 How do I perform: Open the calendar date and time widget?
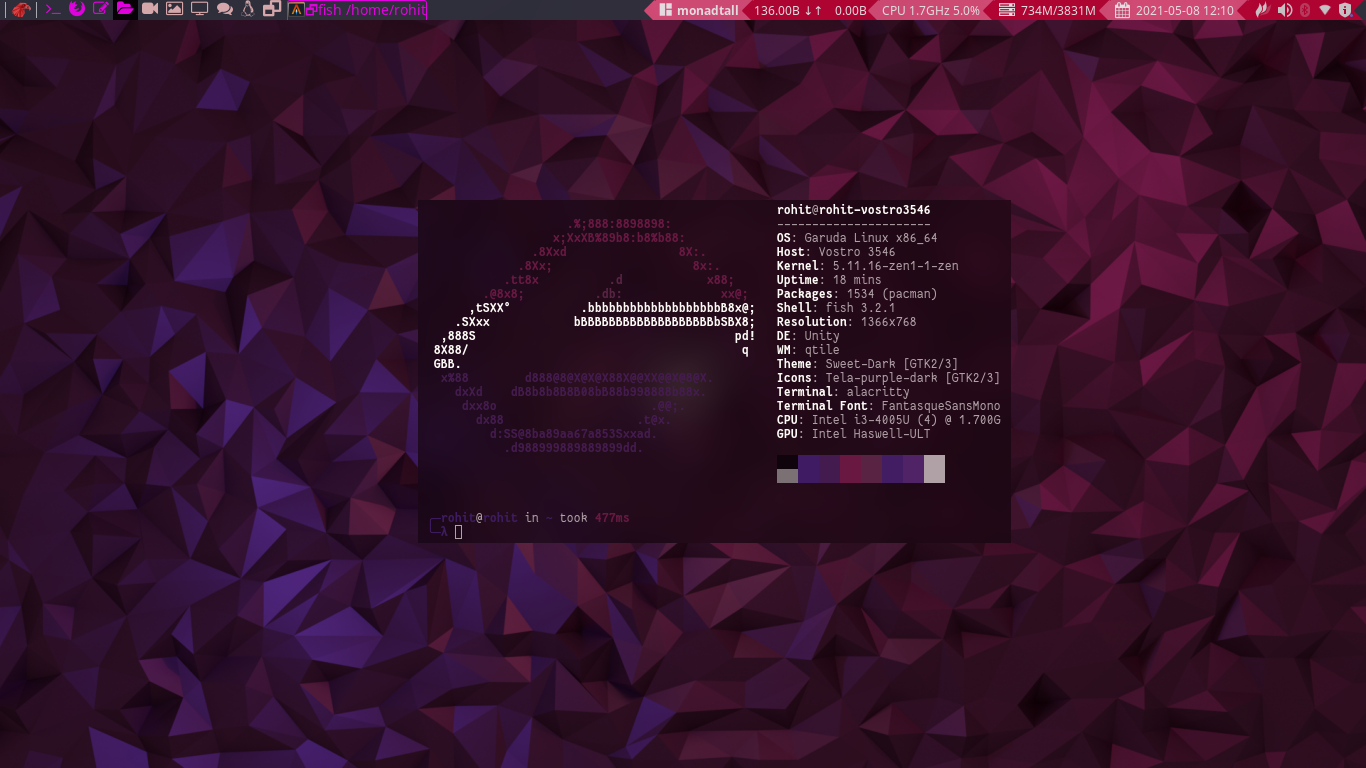[x=1175, y=10]
